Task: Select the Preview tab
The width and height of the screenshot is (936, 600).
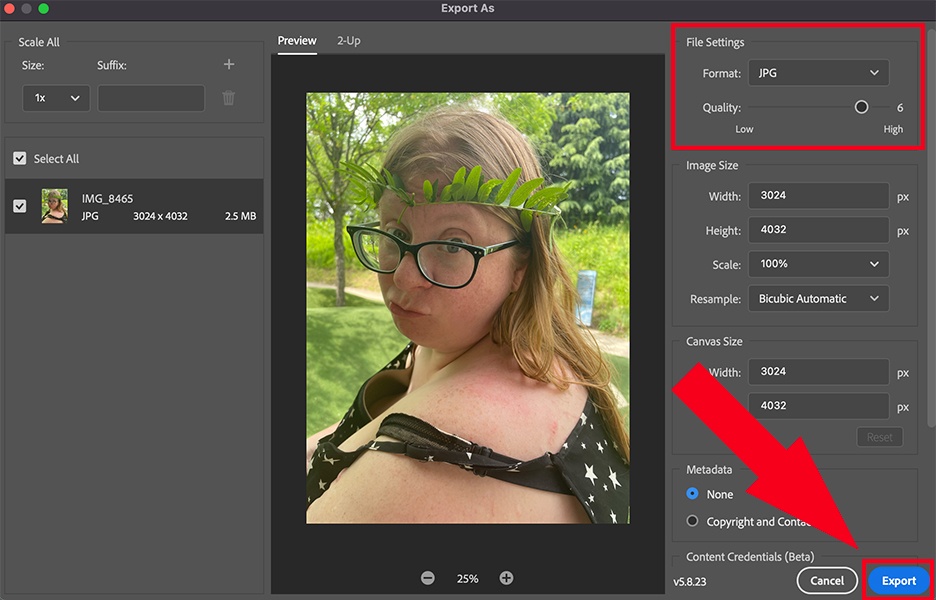Action: pos(296,41)
